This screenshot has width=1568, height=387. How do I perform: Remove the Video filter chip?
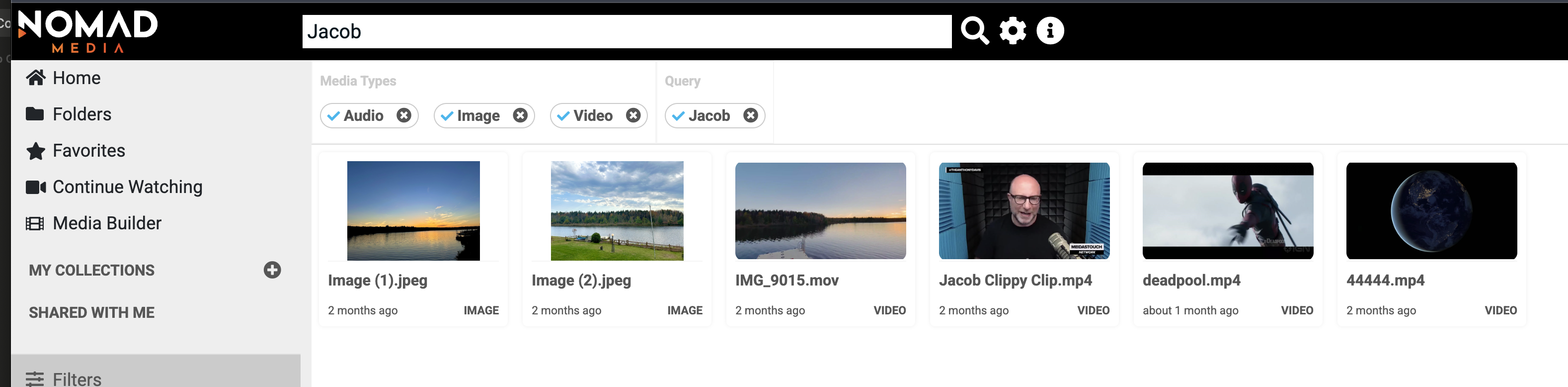[633, 115]
